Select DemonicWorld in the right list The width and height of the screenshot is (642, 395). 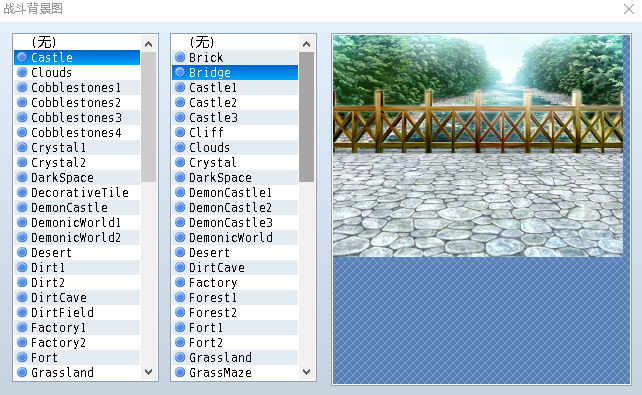tap(235, 237)
